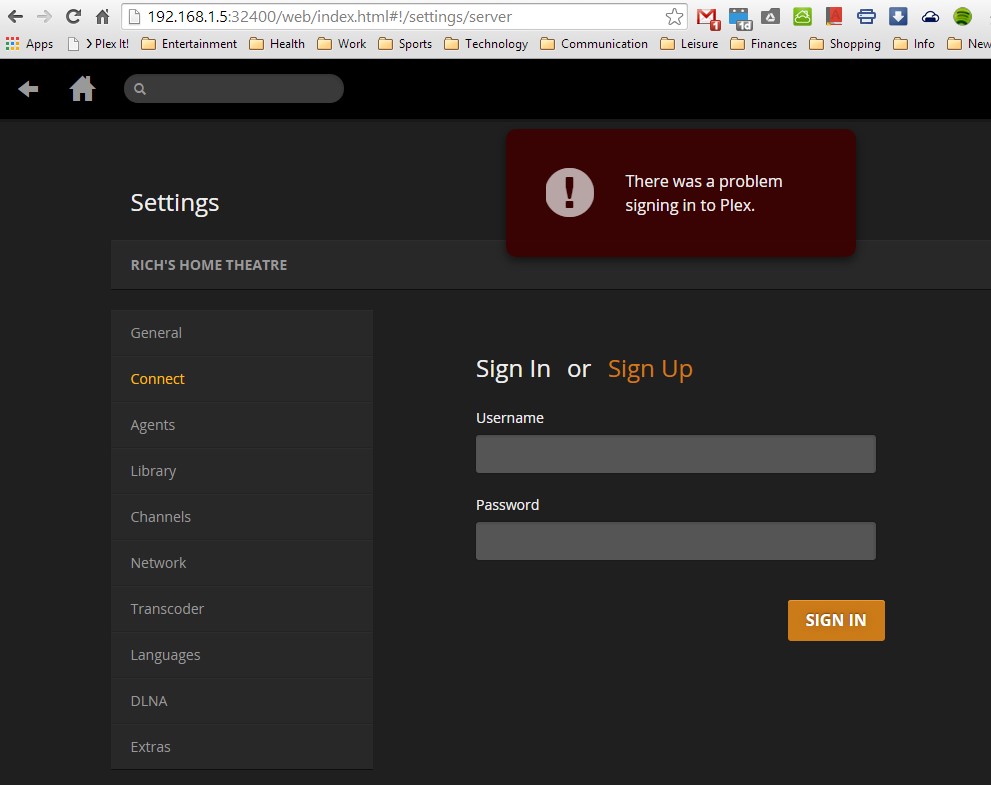
Task: Open the printer extension icon
Action: (866, 16)
